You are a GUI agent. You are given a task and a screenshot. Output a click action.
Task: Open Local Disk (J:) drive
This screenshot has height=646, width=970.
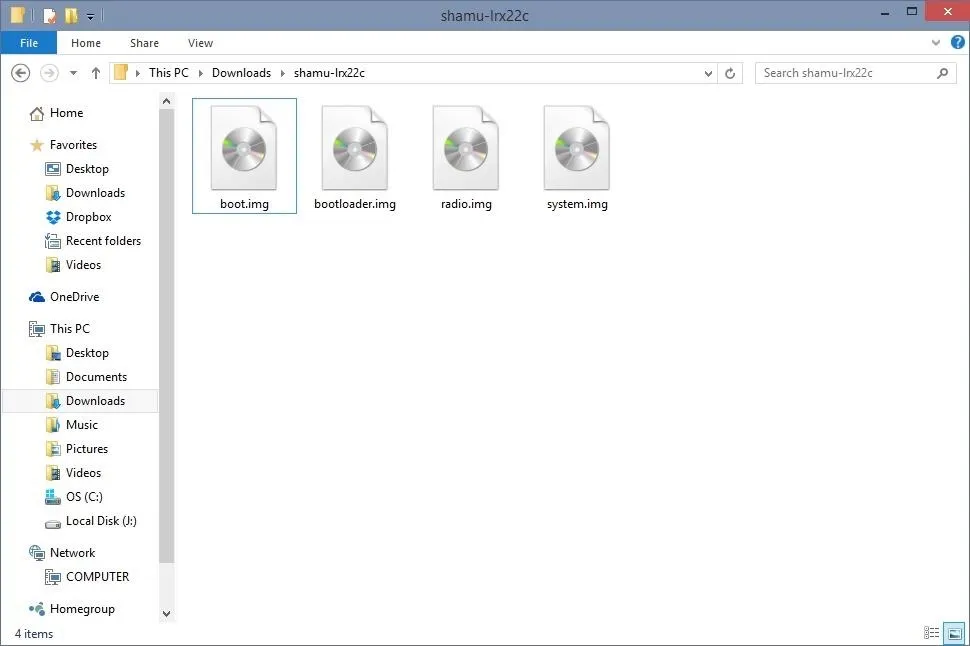[101, 521]
